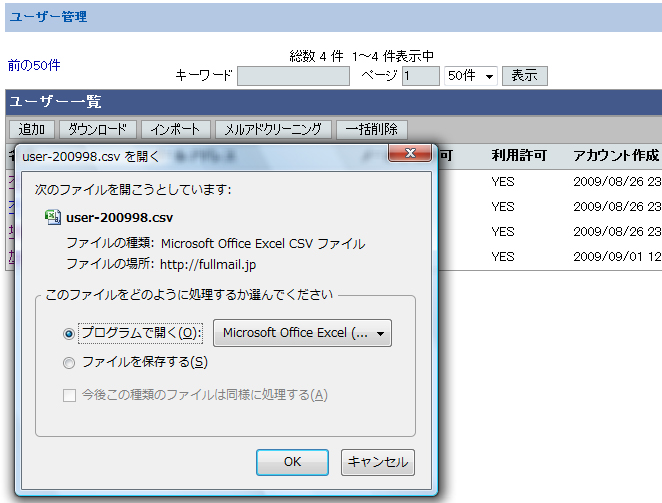Viewport: 662px width, 503px height.
Task: Open the 50件 page size dropdown
Action: [471, 76]
